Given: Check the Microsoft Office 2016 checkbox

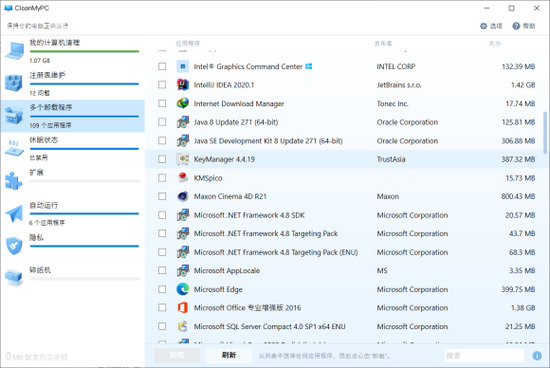Looking at the screenshot, I should pos(162,308).
